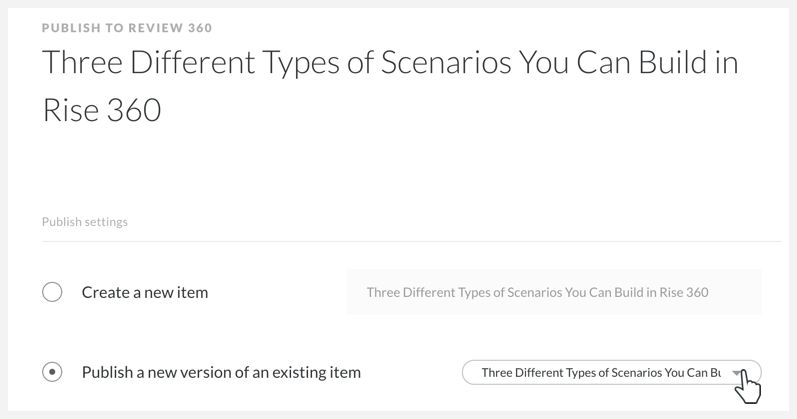This screenshot has width=797, height=419.
Task: Click 'Rise 360' in the heading's second line
Action: point(102,110)
